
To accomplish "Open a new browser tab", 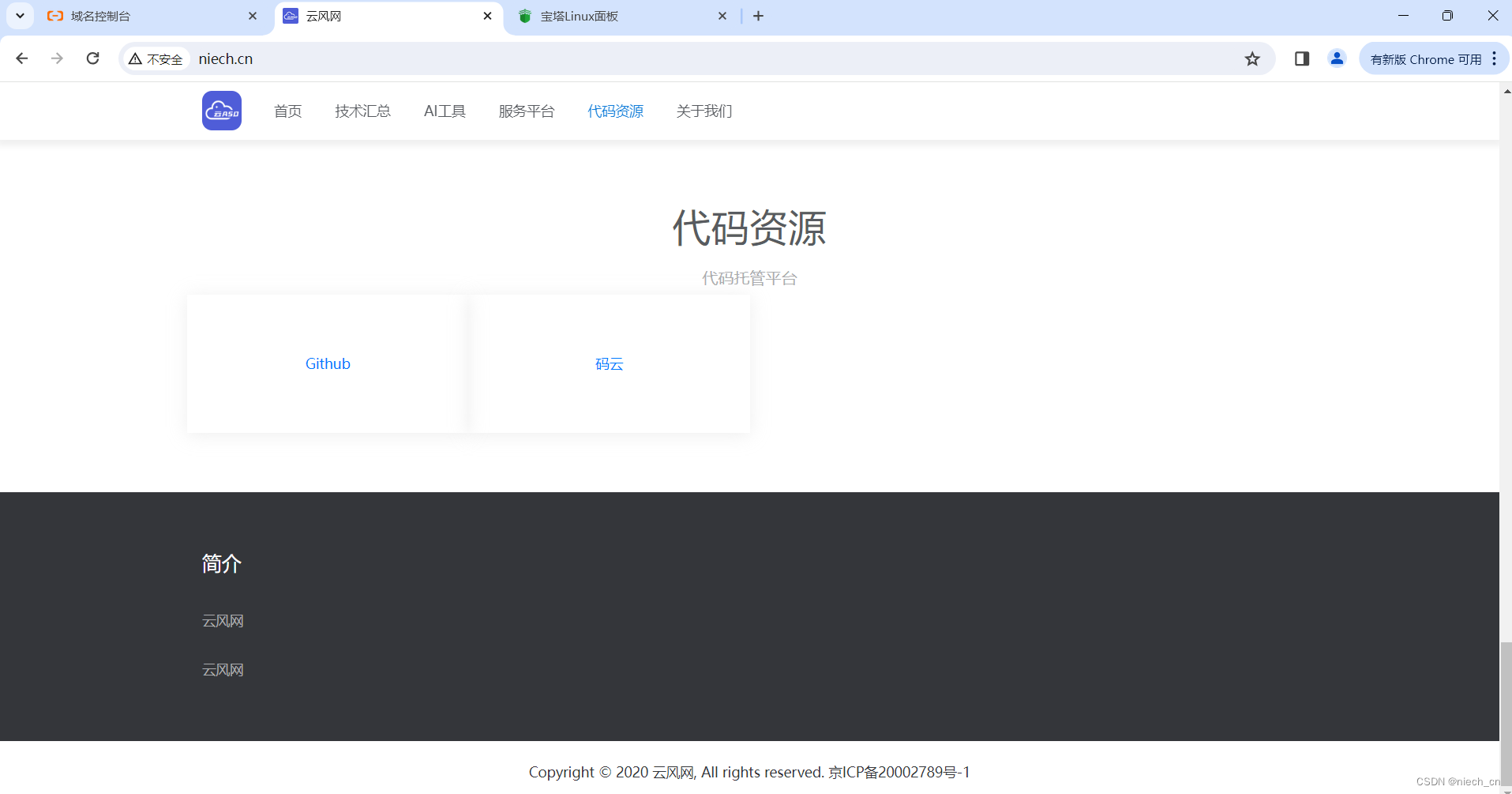I will tap(758, 16).
